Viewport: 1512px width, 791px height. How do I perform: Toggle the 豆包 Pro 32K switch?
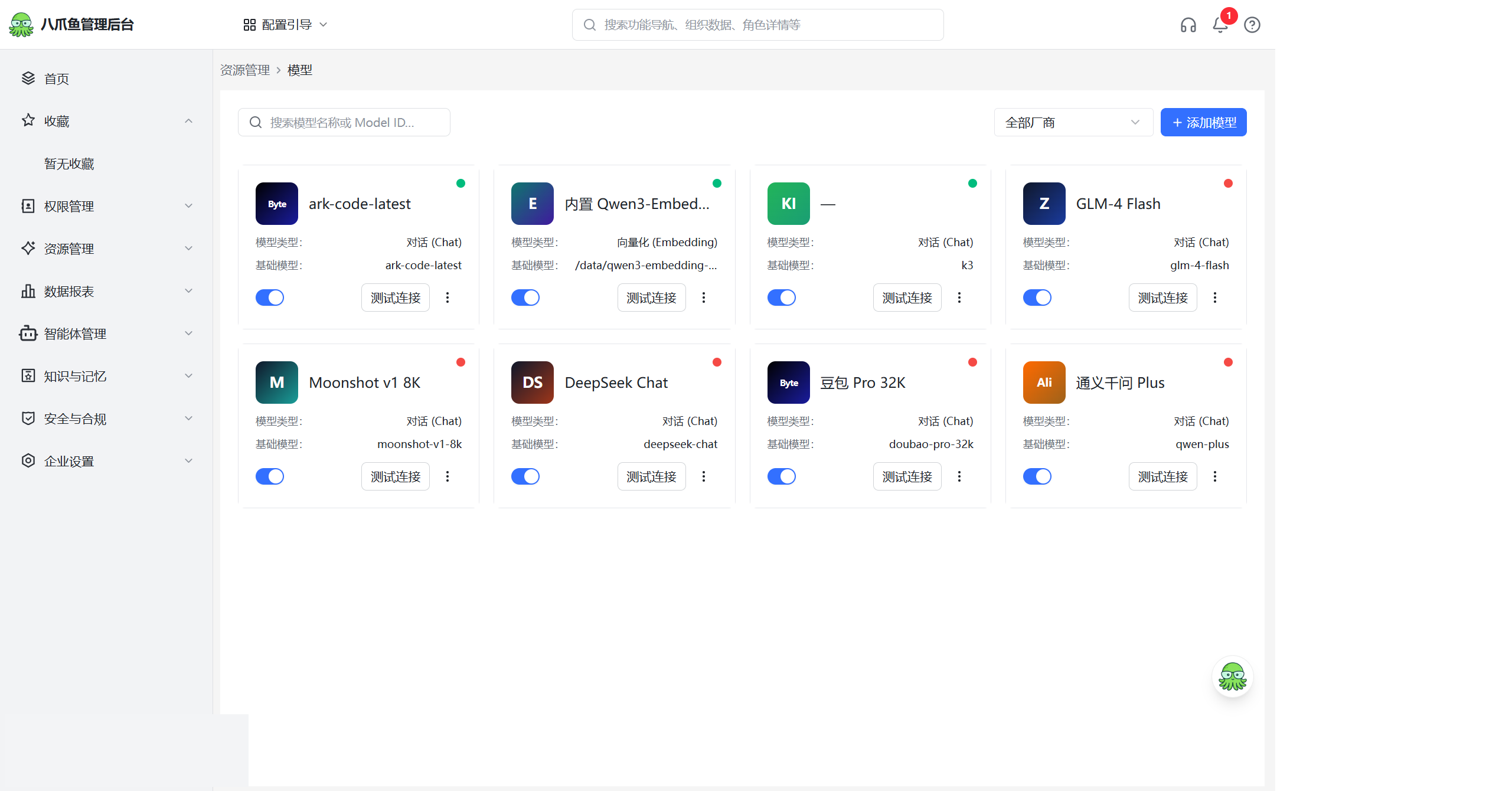click(782, 476)
